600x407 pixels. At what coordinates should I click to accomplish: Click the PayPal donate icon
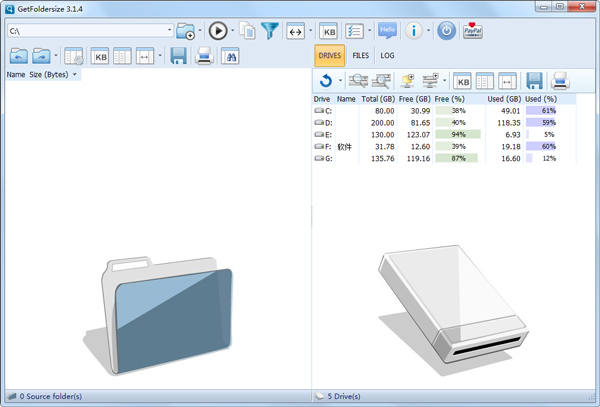tap(473, 30)
